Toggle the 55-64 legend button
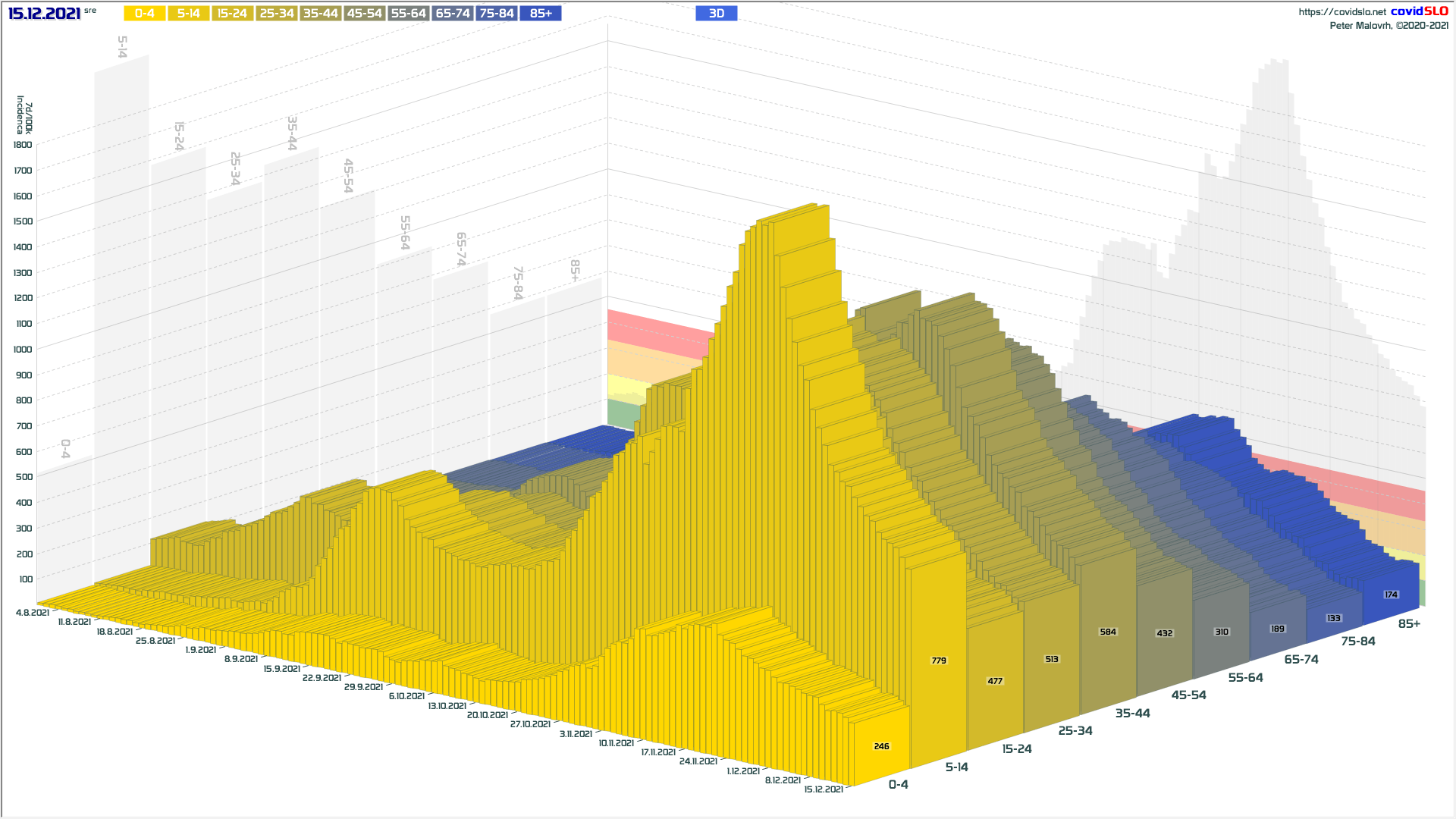Image resolution: width=1456 pixels, height=819 pixels. 409,14
